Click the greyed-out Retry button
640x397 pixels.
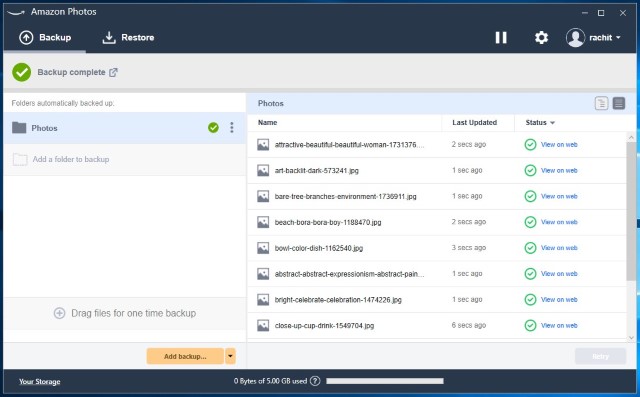(600, 356)
